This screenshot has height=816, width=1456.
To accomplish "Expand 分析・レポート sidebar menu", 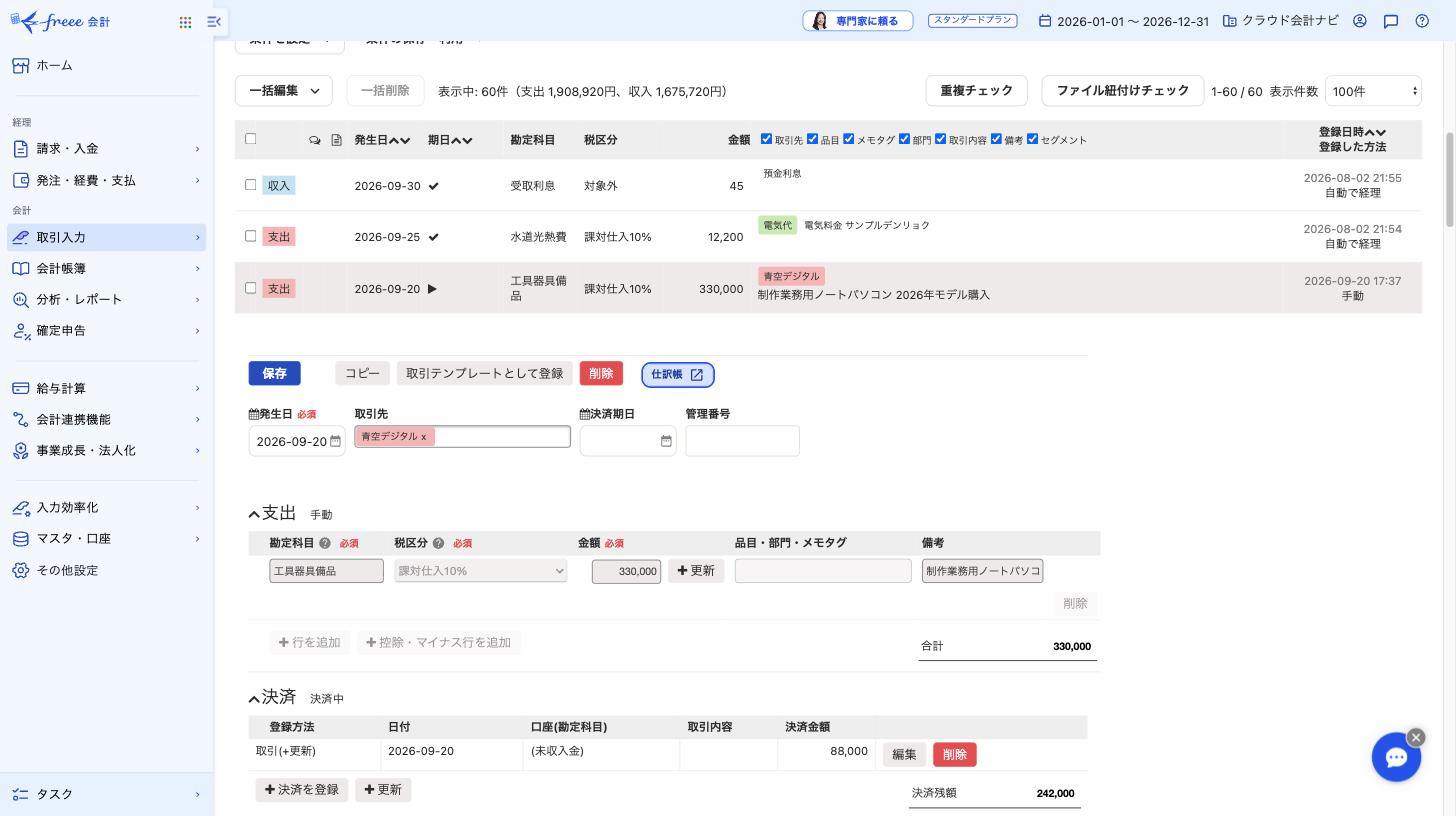I will pyautogui.click(x=107, y=300).
